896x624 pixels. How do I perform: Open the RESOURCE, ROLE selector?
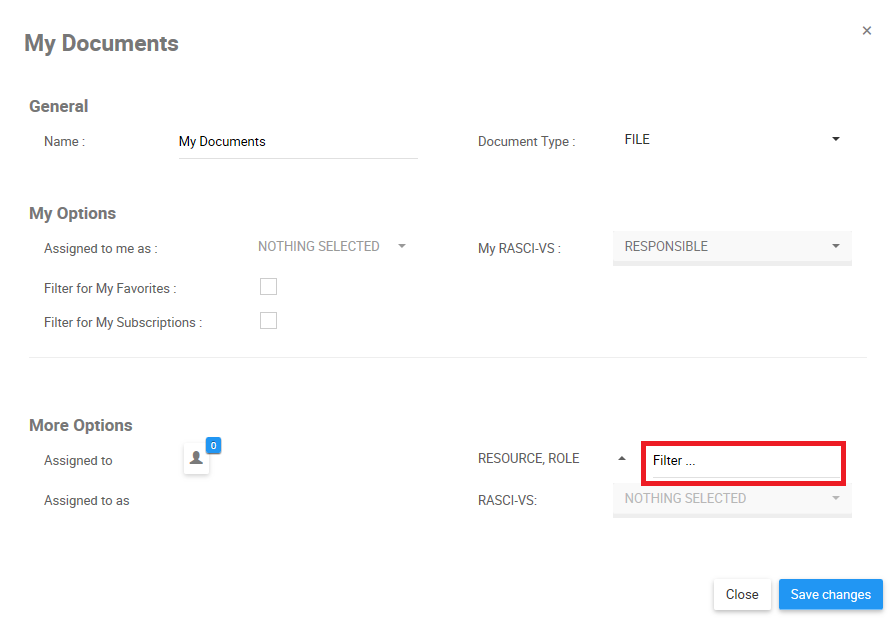(529, 459)
